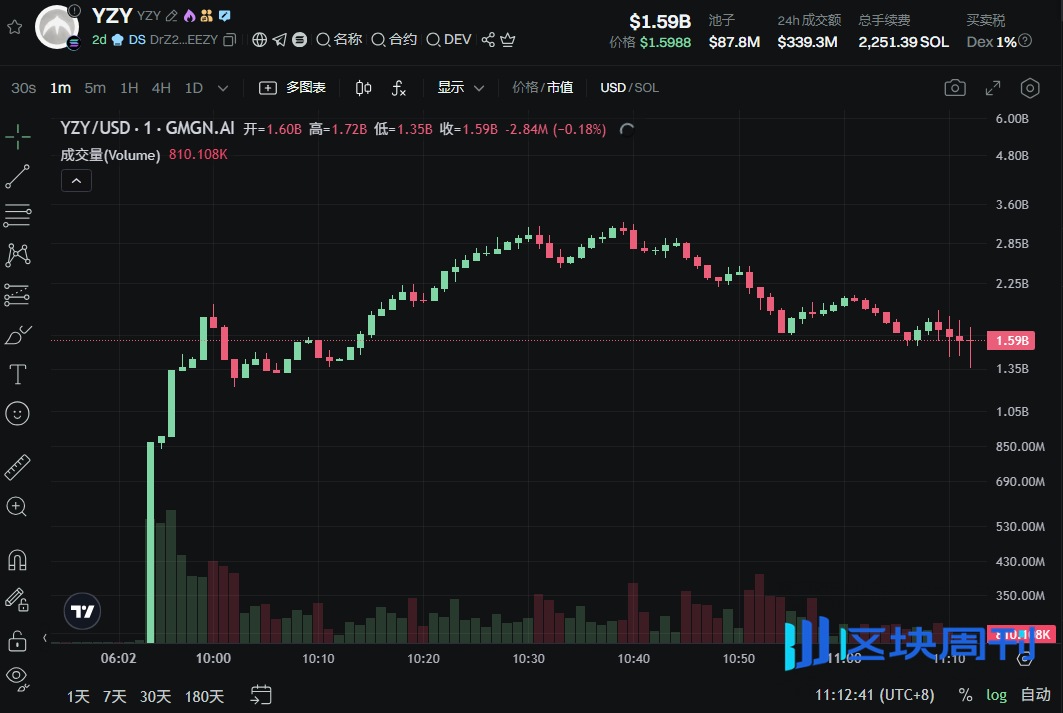Switch to the 30s timeframe
The width and height of the screenshot is (1063, 713).
[23, 88]
